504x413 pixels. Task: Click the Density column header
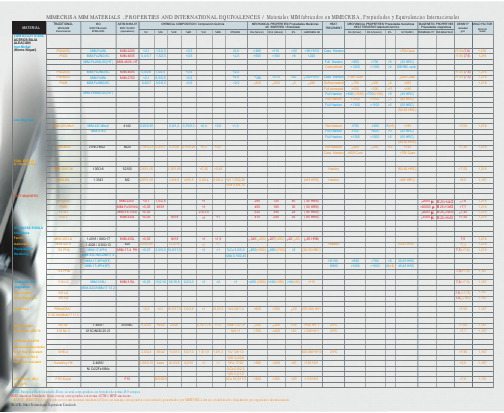coord(463,27)
